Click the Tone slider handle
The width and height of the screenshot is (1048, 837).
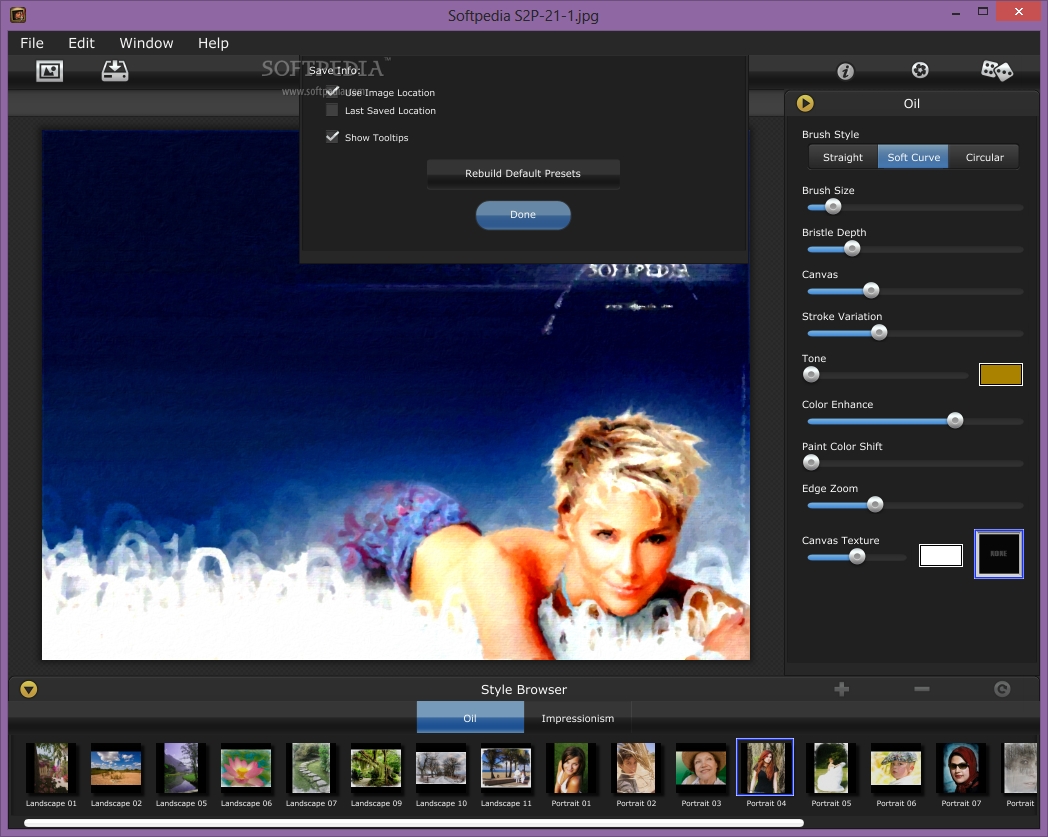(x=811, y=374)
